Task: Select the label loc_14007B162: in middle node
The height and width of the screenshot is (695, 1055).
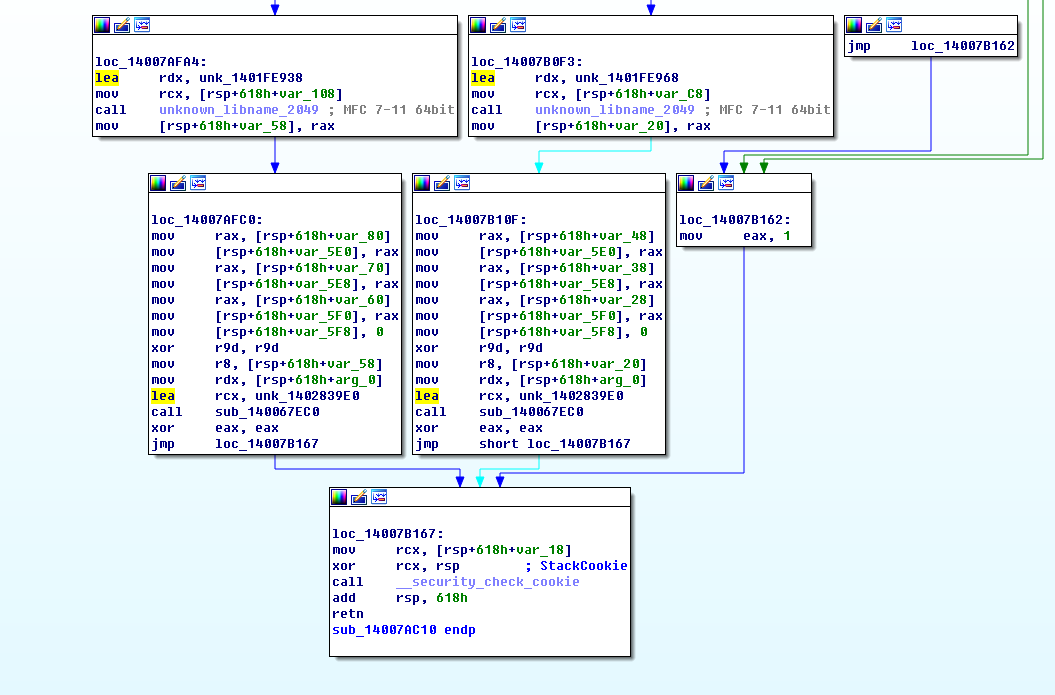Action: coord(735,220)
